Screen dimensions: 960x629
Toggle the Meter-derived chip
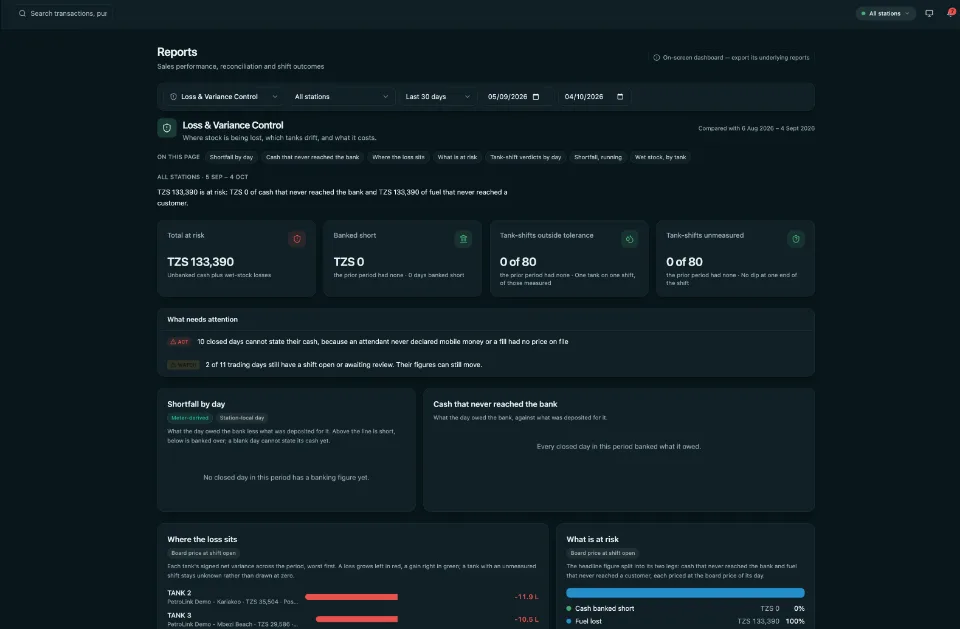pos(190,418)
